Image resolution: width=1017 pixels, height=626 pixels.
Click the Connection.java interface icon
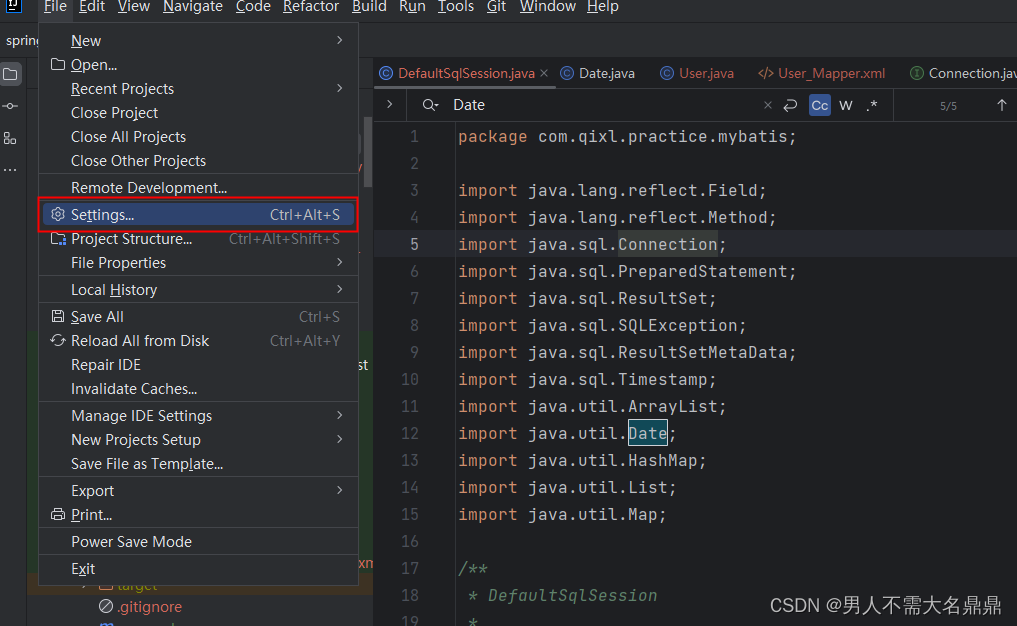pos(916,73)
